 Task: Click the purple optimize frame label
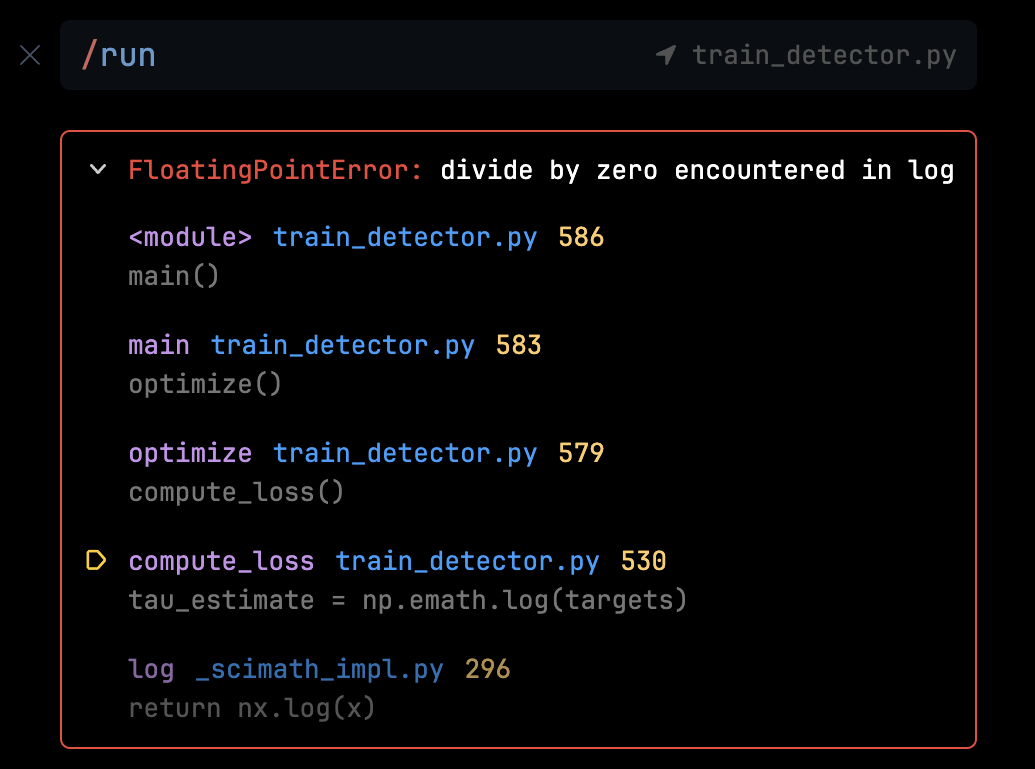coord(190,453)
